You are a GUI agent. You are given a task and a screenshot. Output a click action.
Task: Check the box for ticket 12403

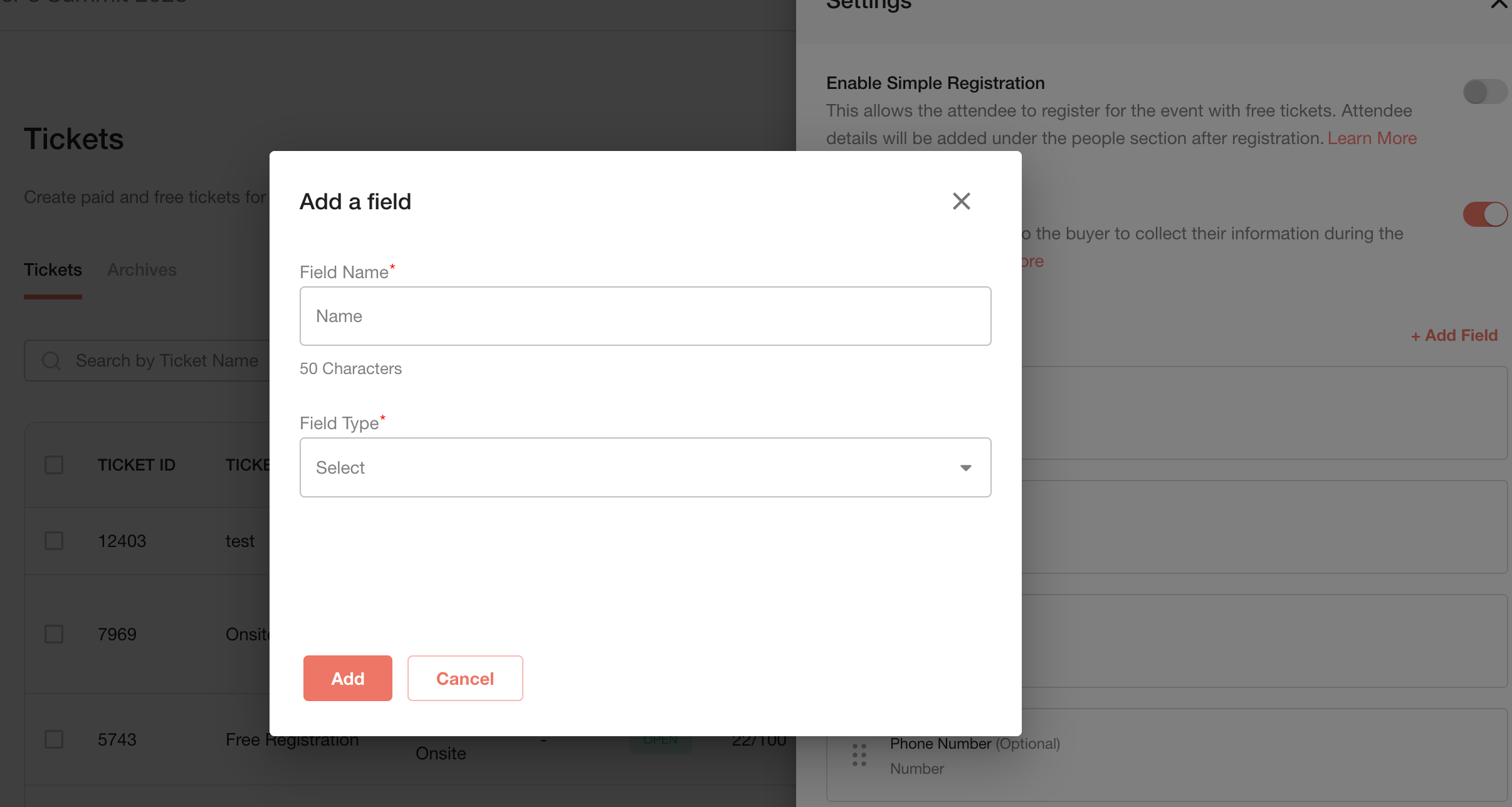click(x=54, y=541)
